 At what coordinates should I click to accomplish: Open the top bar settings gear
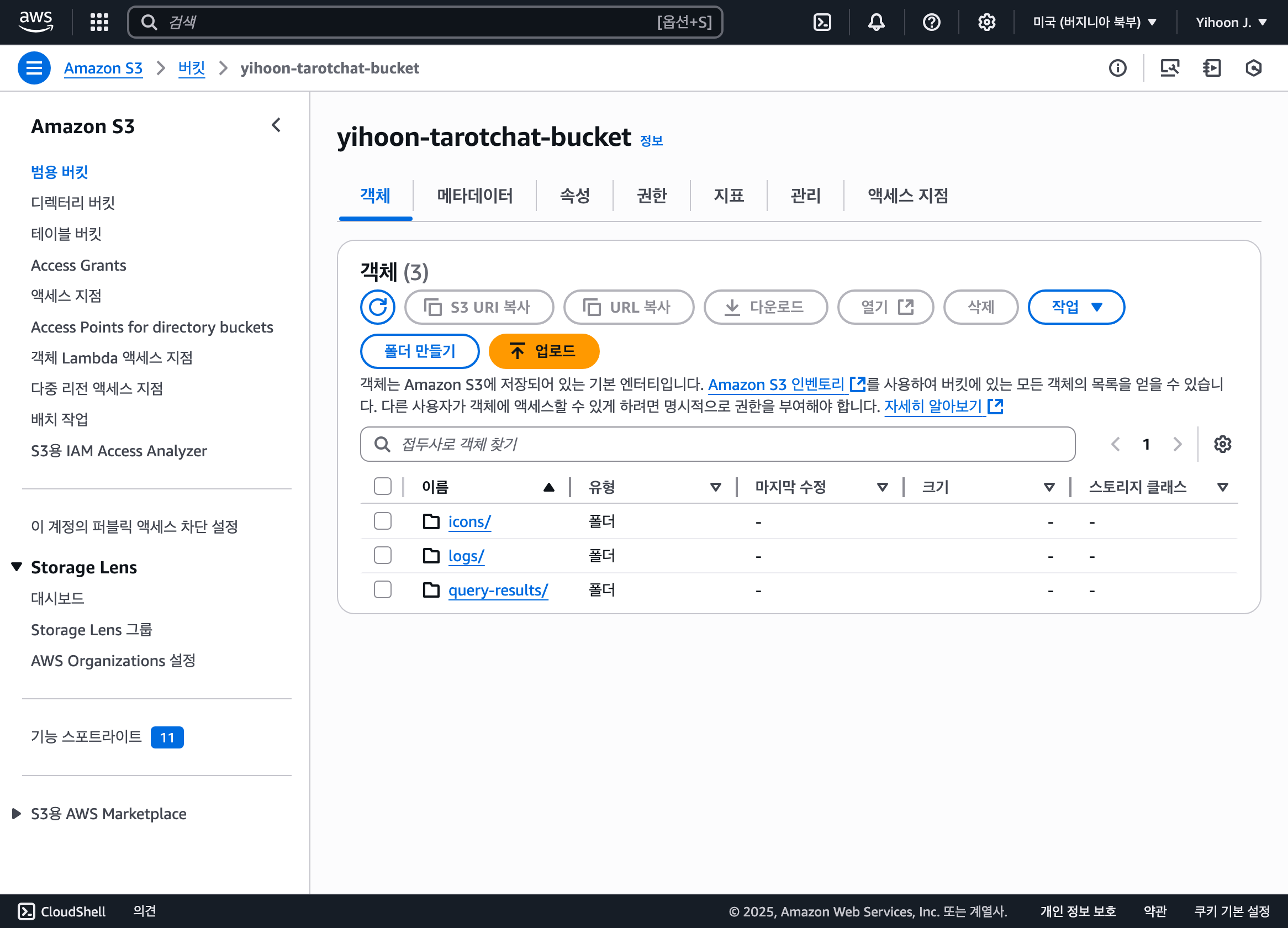point(986,22)
